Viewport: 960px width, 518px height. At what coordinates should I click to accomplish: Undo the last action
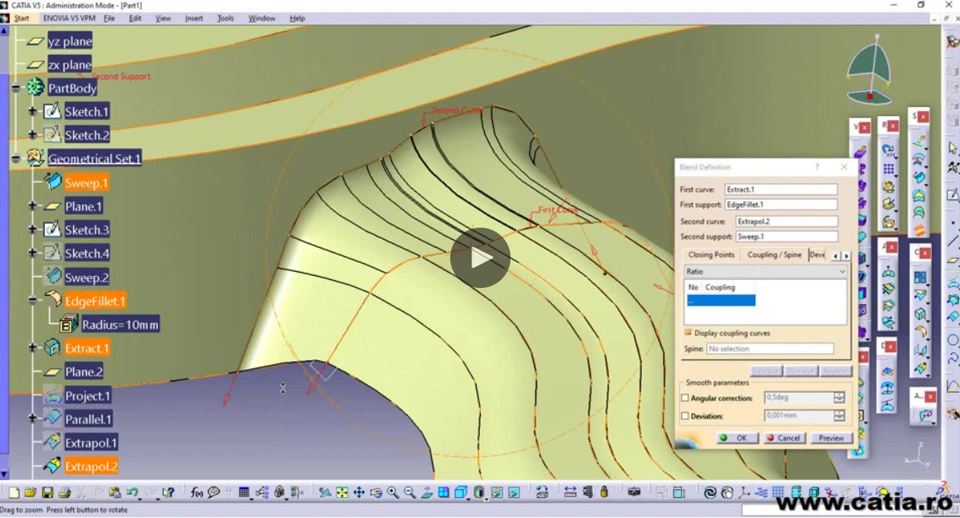[132, 492]
